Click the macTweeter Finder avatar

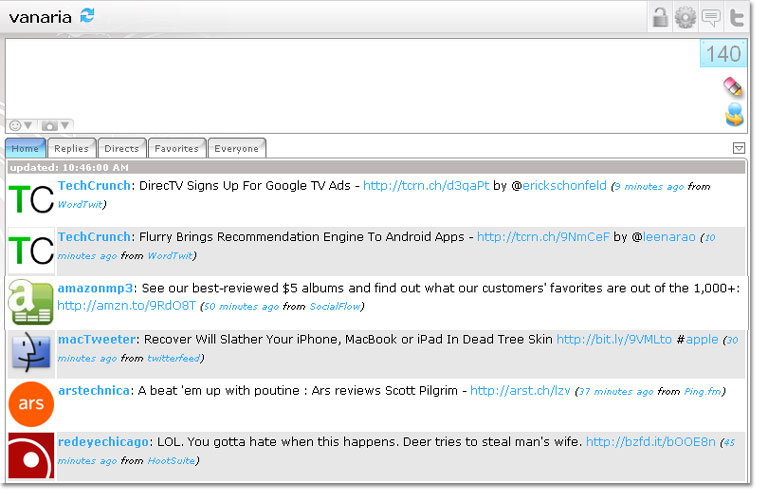(31, 353)
